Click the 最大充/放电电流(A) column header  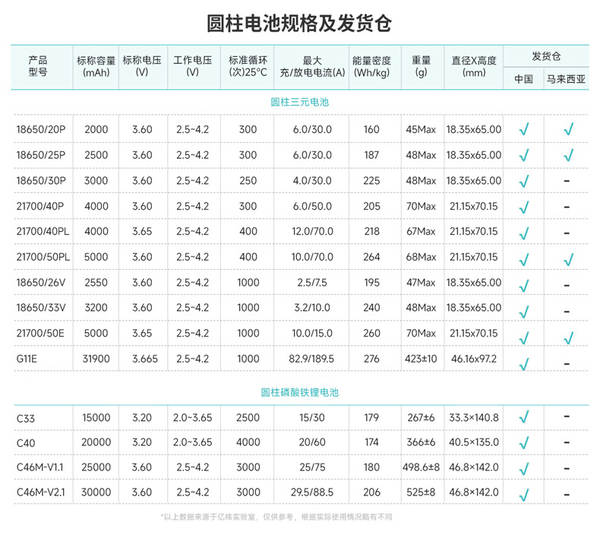(x=312, y=67)
